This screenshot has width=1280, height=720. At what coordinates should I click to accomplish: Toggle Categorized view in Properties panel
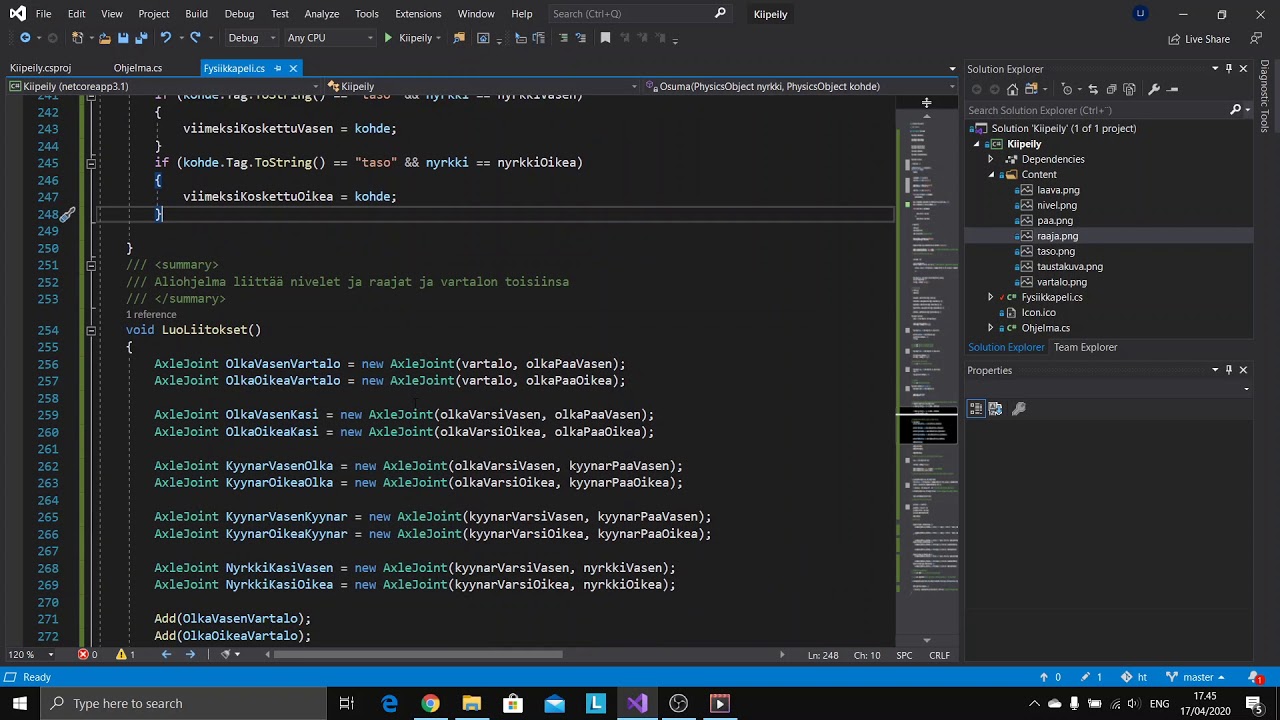pyautogui.click(x=976, y=409)
